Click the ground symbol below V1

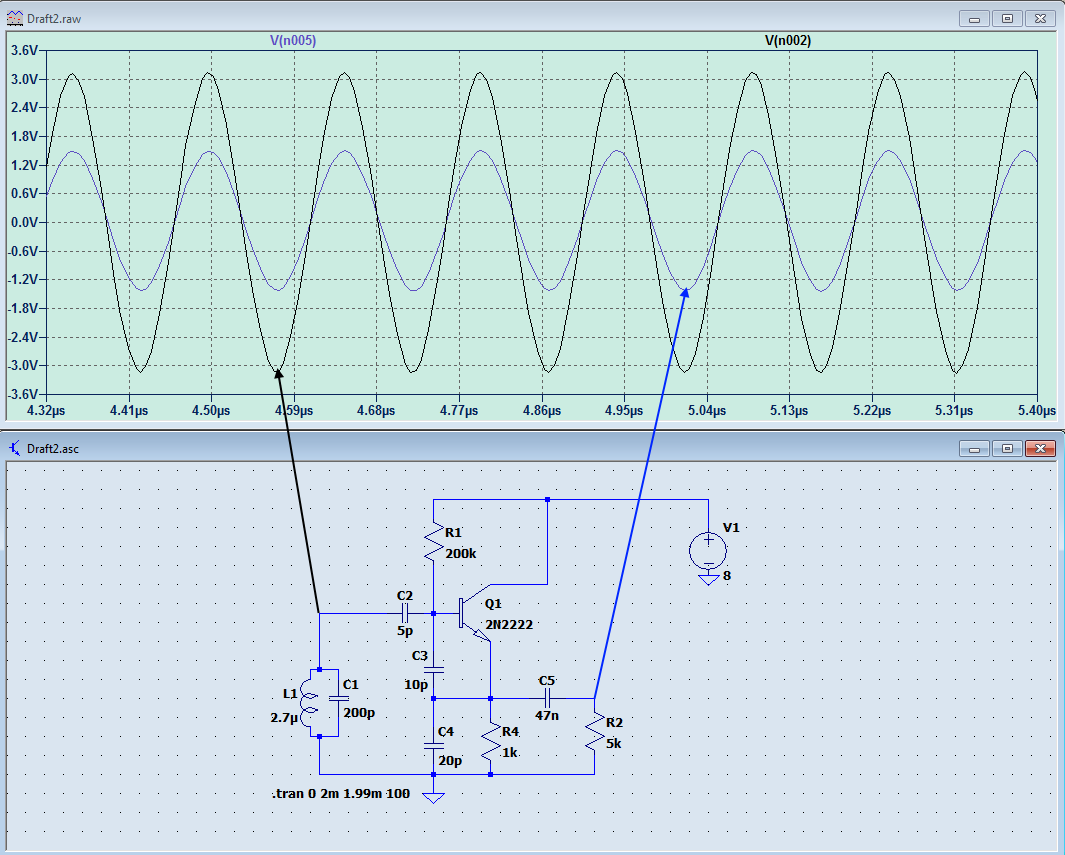point(708,579)
